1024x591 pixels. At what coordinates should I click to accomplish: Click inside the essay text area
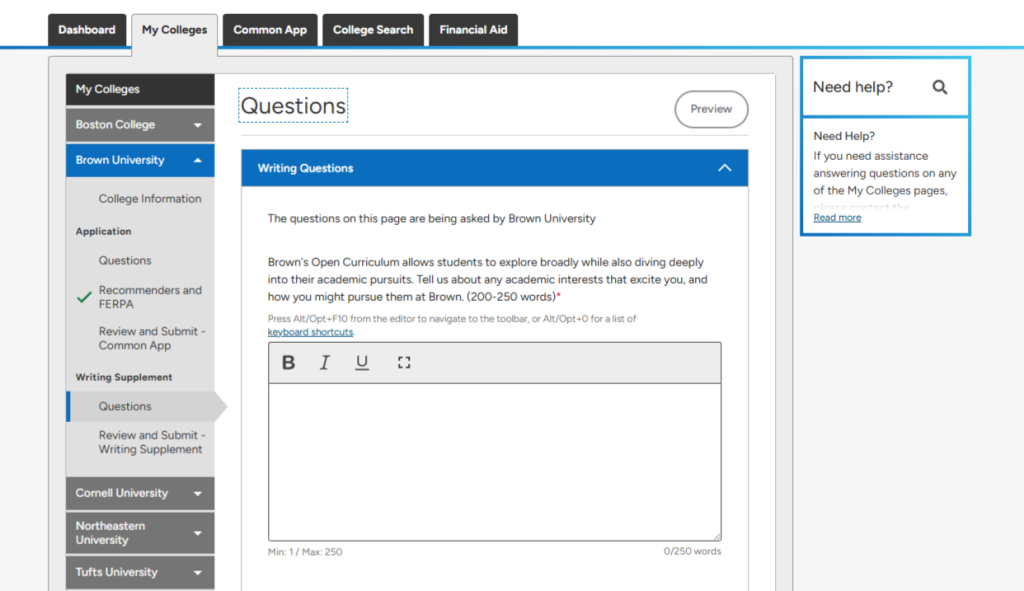pos(494,462)
